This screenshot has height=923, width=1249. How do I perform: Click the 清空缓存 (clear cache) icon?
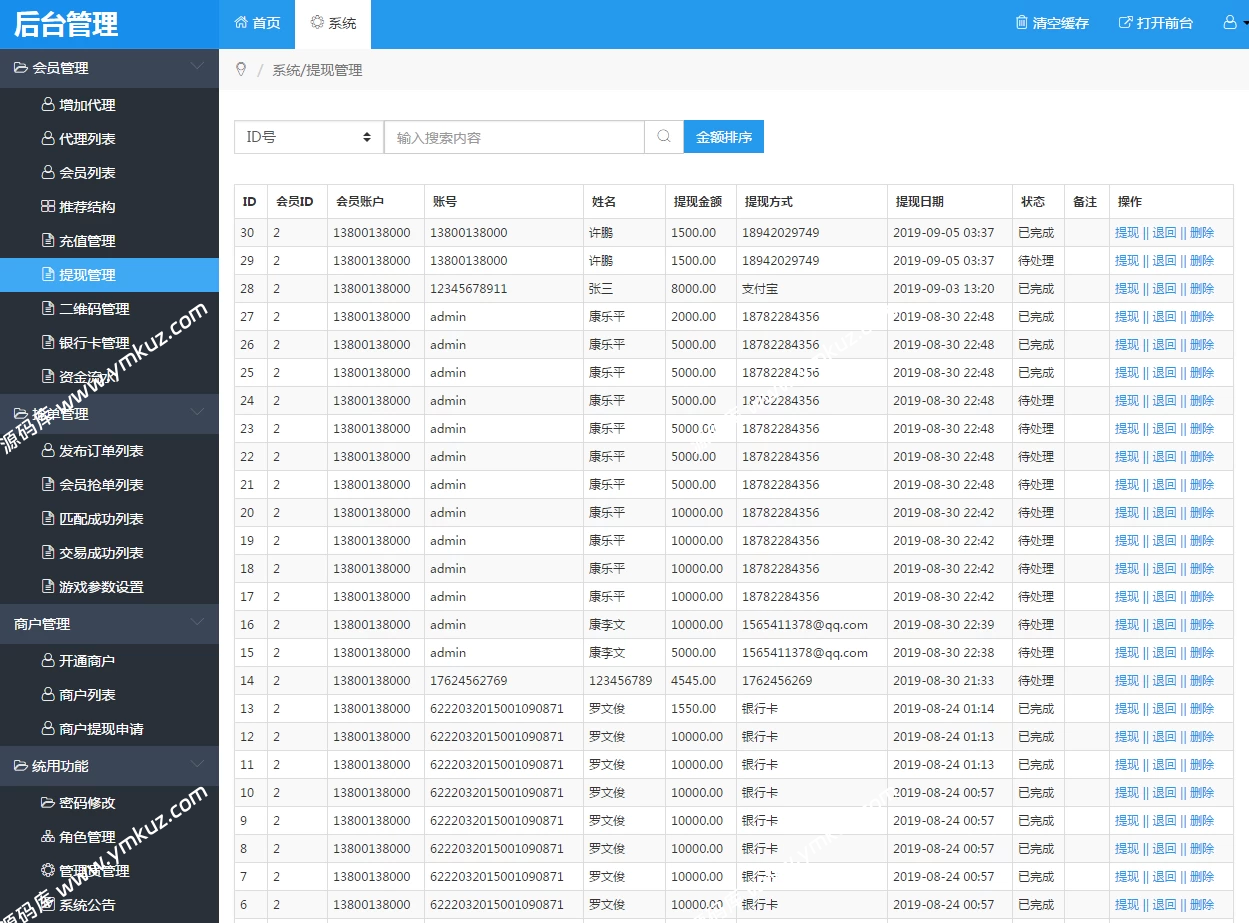1023,22
